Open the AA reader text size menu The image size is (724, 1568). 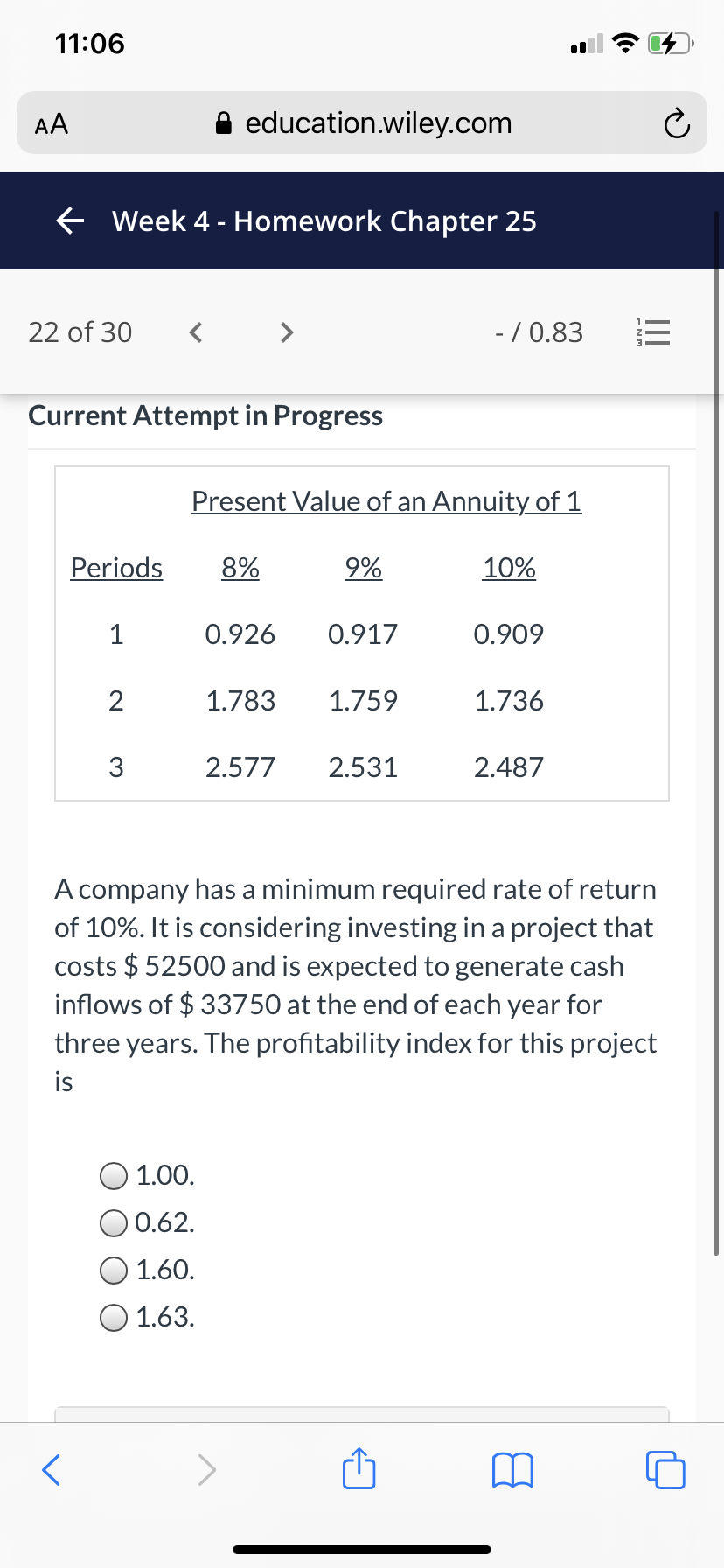(x=52, y=124)
